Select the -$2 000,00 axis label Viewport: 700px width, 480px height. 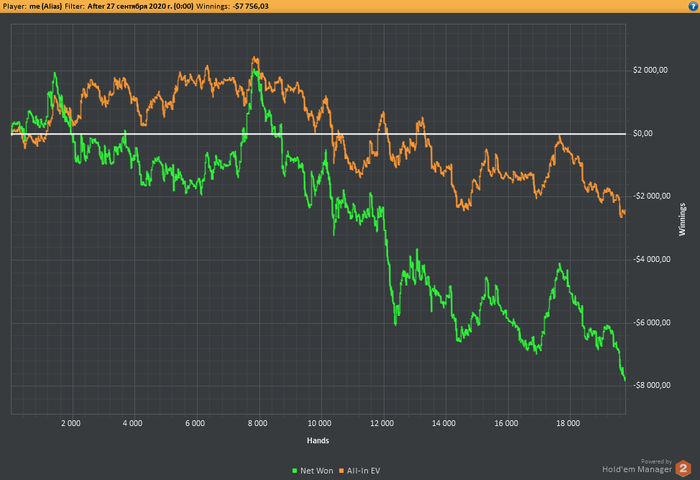pos(651,196)
